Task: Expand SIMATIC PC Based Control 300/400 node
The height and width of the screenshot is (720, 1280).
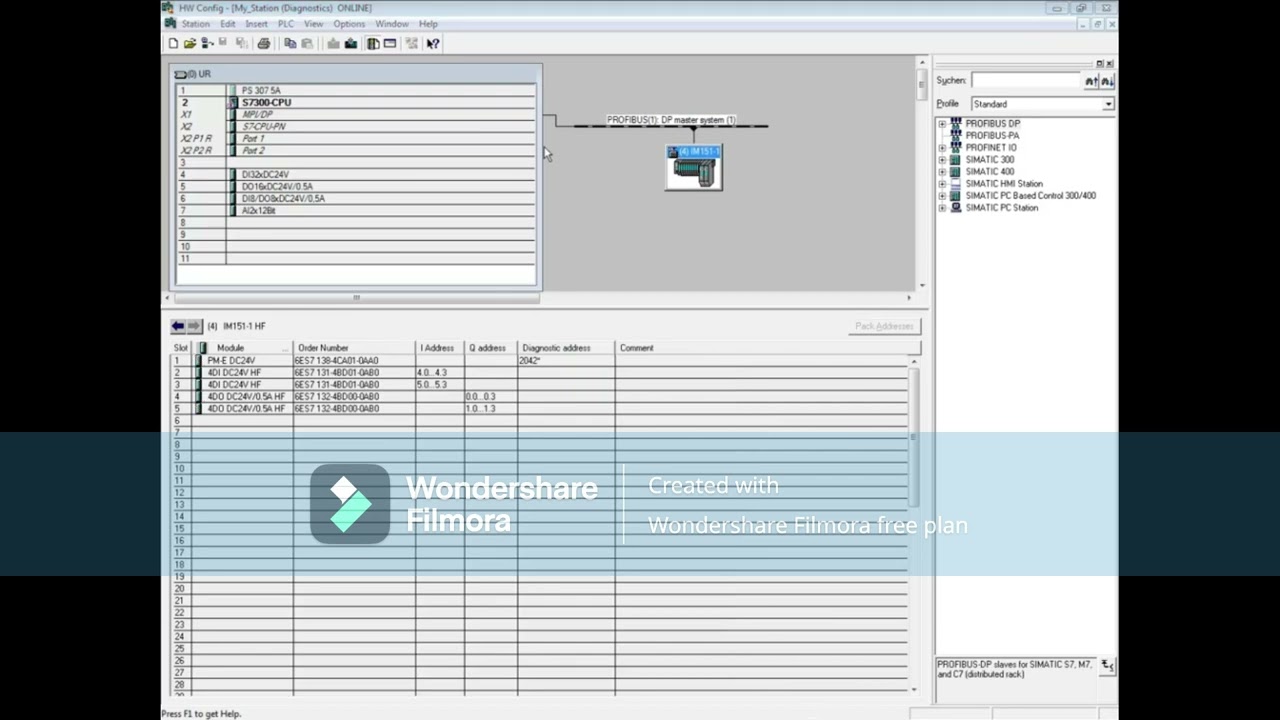Action: [x=942, y=196]
